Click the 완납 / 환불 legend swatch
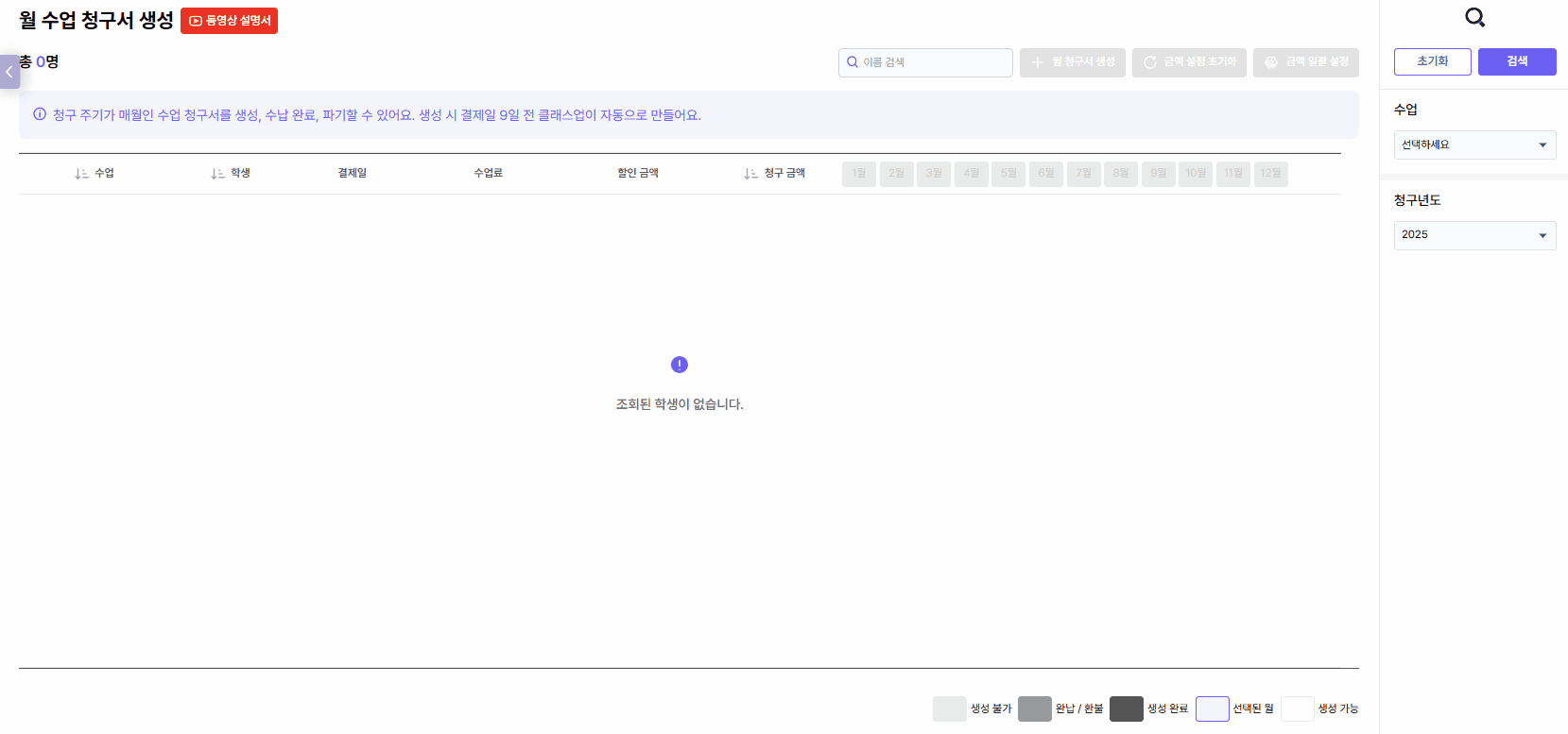The width and height of the screenshot is (1568, 734). coord(1035,709)
